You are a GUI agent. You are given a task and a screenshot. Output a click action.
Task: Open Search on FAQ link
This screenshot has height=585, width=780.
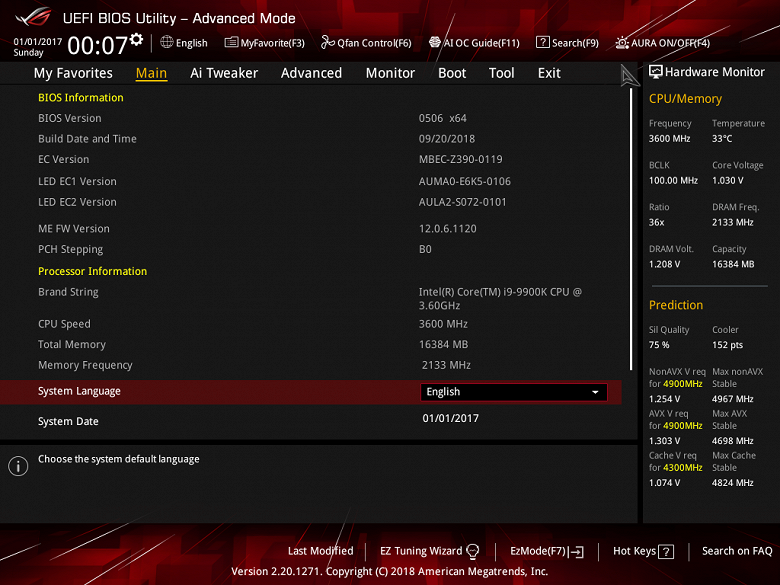(x=737, y=551)
